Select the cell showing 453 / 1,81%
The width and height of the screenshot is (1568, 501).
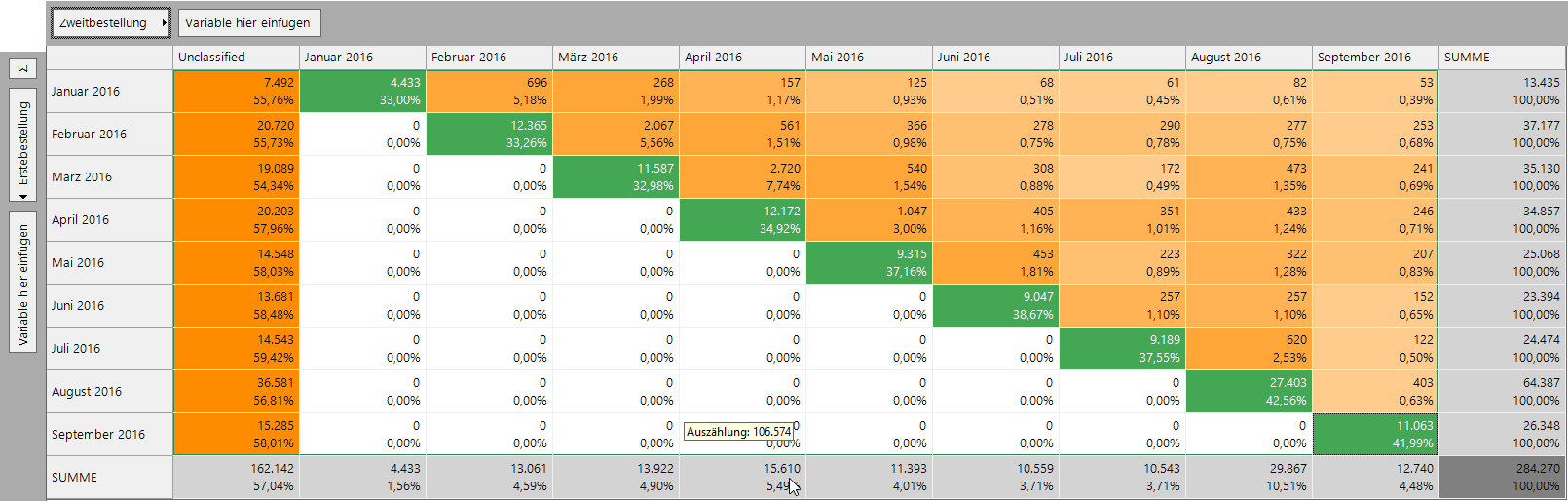pyautogui.click(x=996, y=262)
